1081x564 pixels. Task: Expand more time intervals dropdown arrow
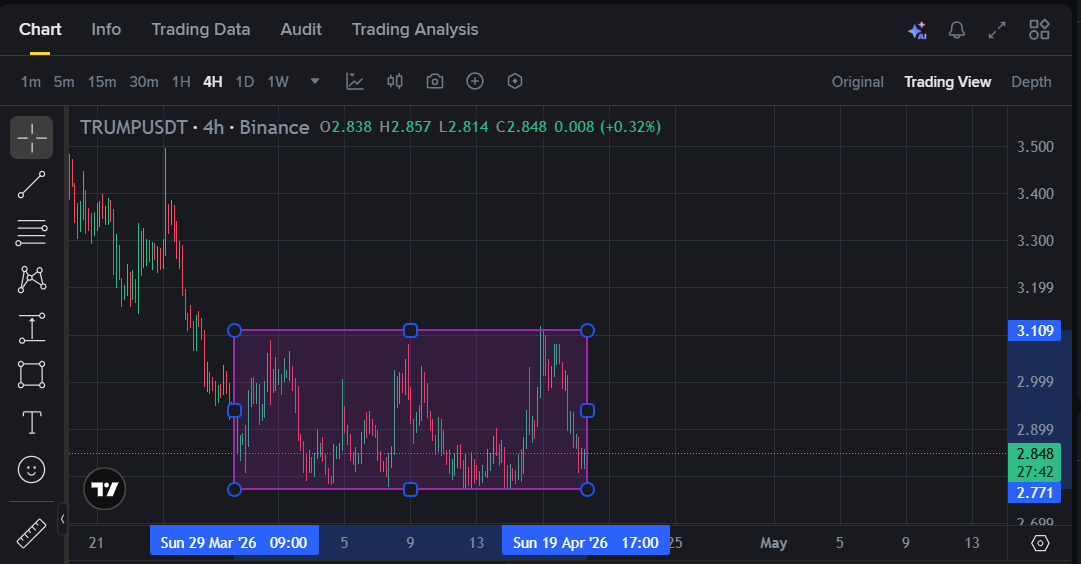pyautogui.click(x=315, y=81)
